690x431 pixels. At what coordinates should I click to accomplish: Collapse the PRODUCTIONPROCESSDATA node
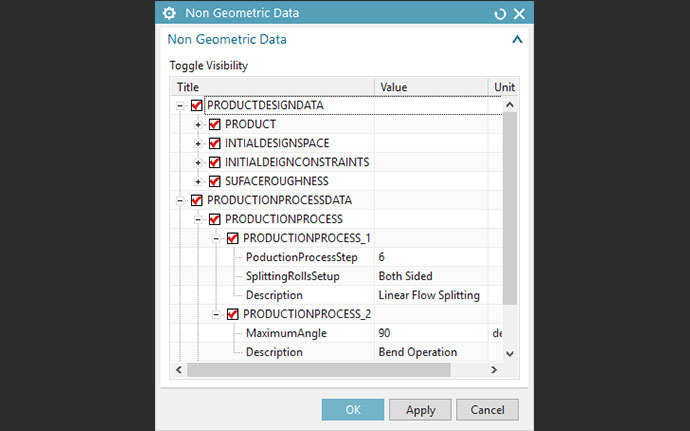180,201
